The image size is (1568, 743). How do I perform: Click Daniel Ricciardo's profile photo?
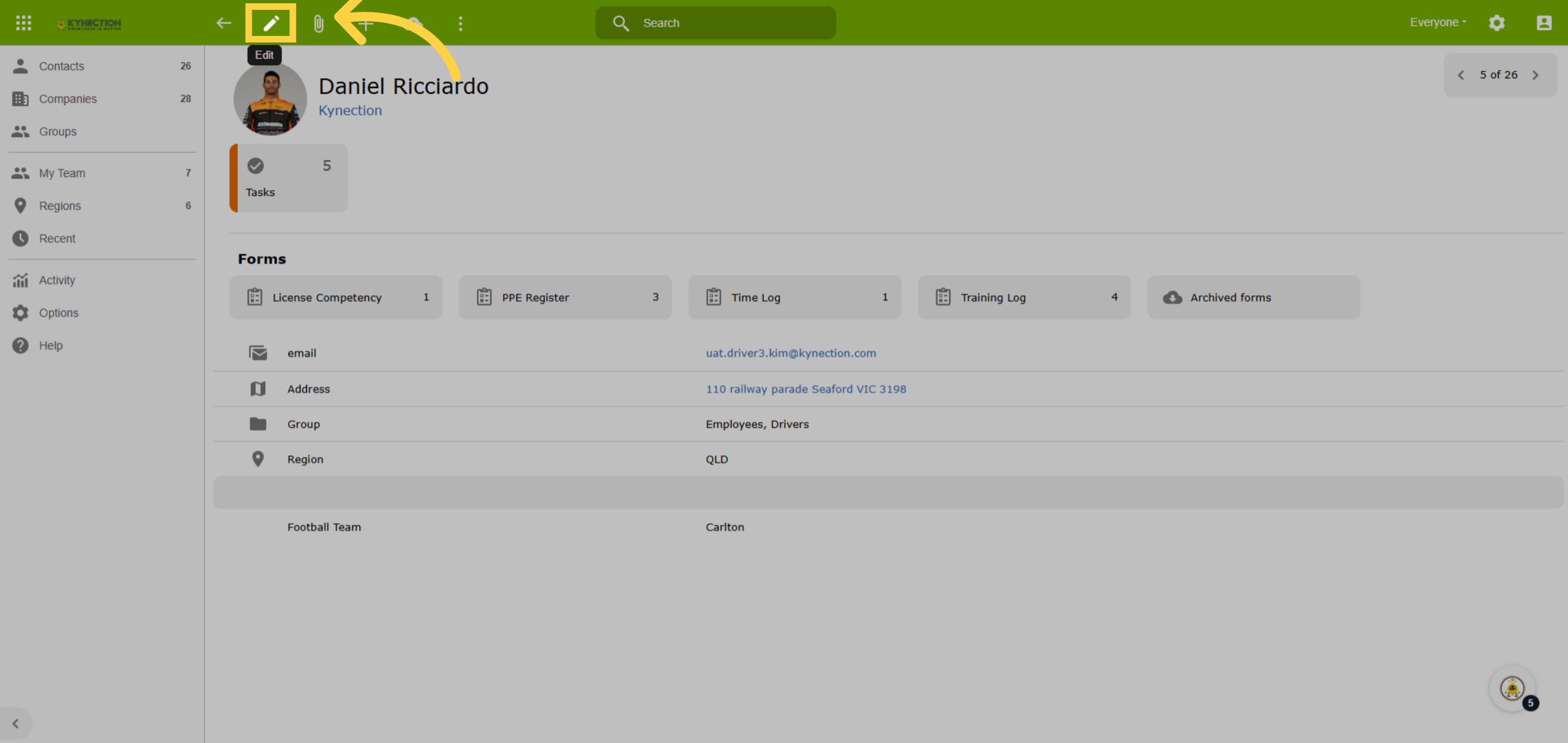coord(270,99)
